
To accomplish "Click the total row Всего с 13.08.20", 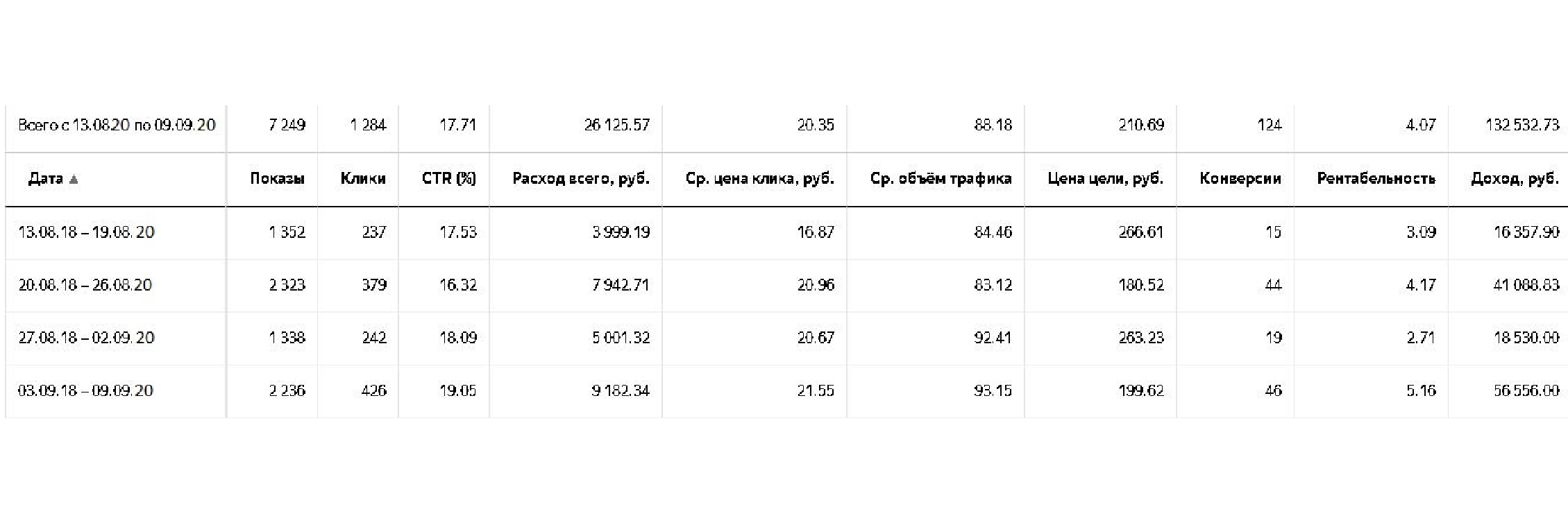I will coord(786,126).
